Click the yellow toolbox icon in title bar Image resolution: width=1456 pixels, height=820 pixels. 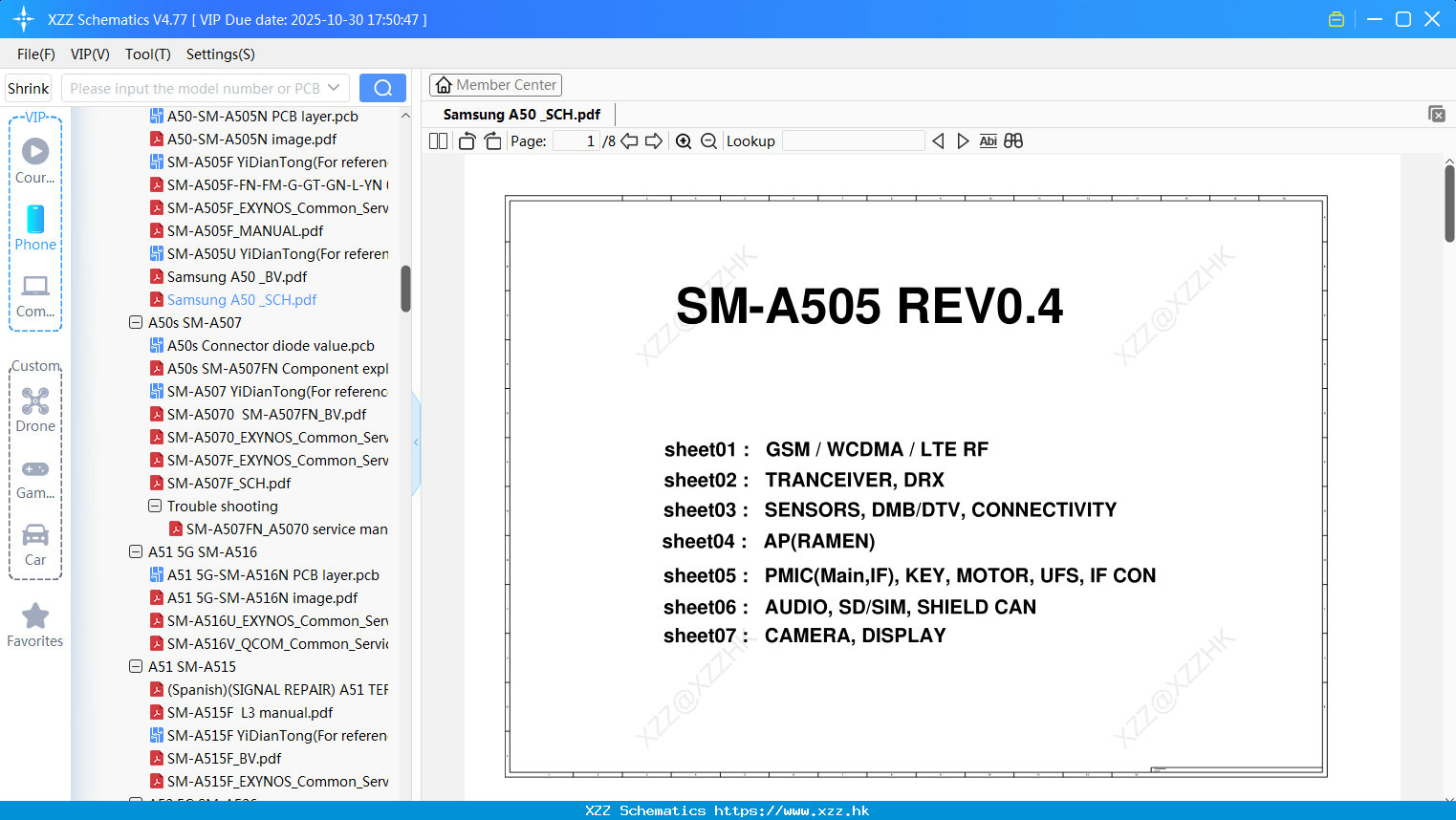coord(1336,19)
